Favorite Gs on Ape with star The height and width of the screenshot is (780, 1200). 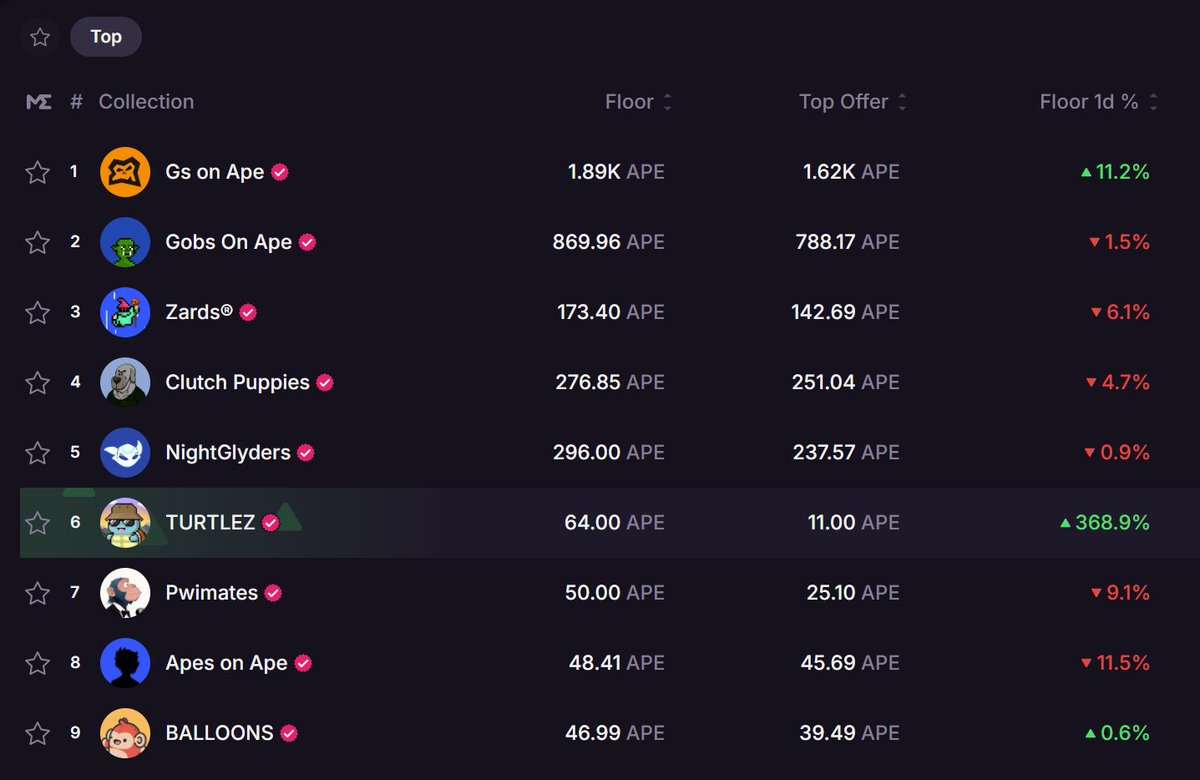37,172
